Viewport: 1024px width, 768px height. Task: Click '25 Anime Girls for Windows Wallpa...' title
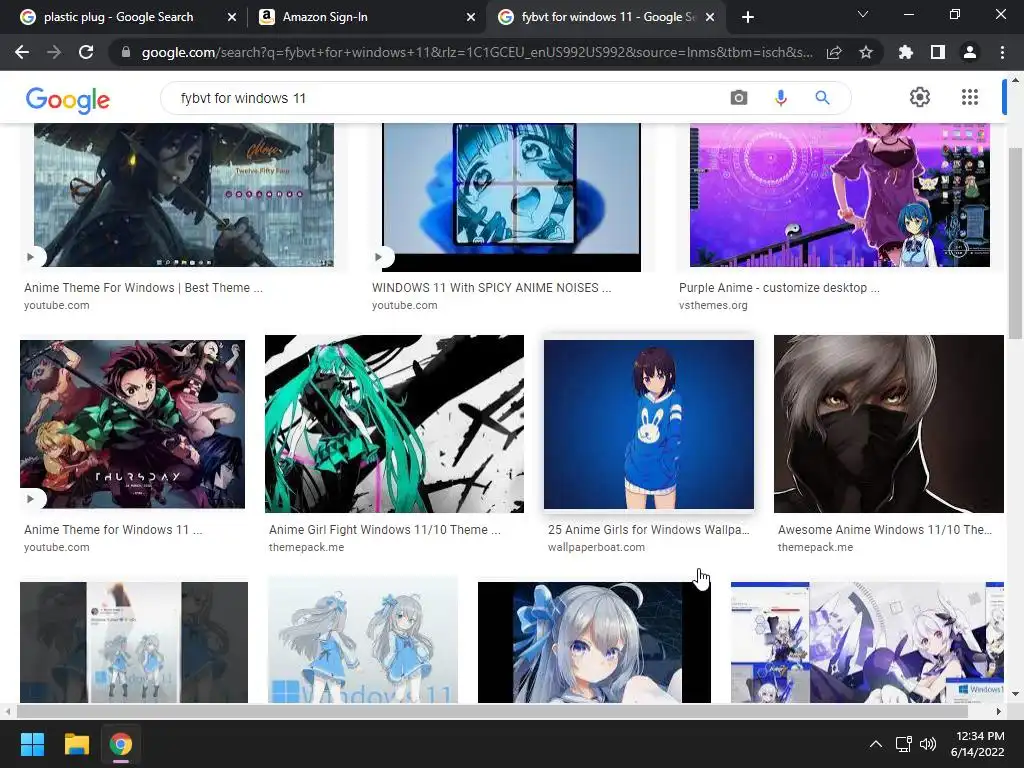pyautogui.click(x=648, y=530)
